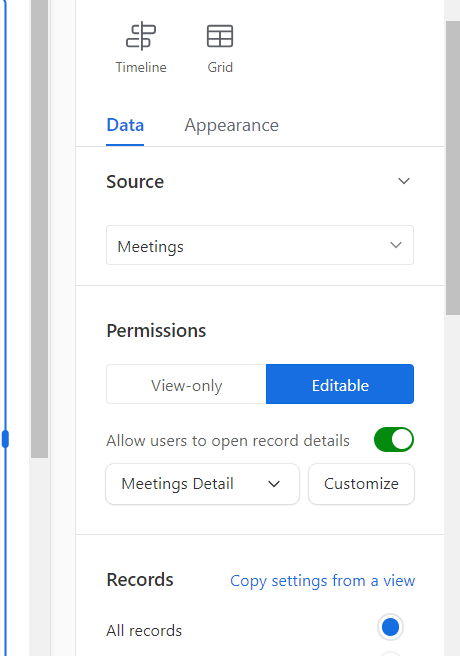Screen dimensions: 460x656
Task: Click the panel's vertical scrollbar thumb
Action: click(x=452, y=167)
